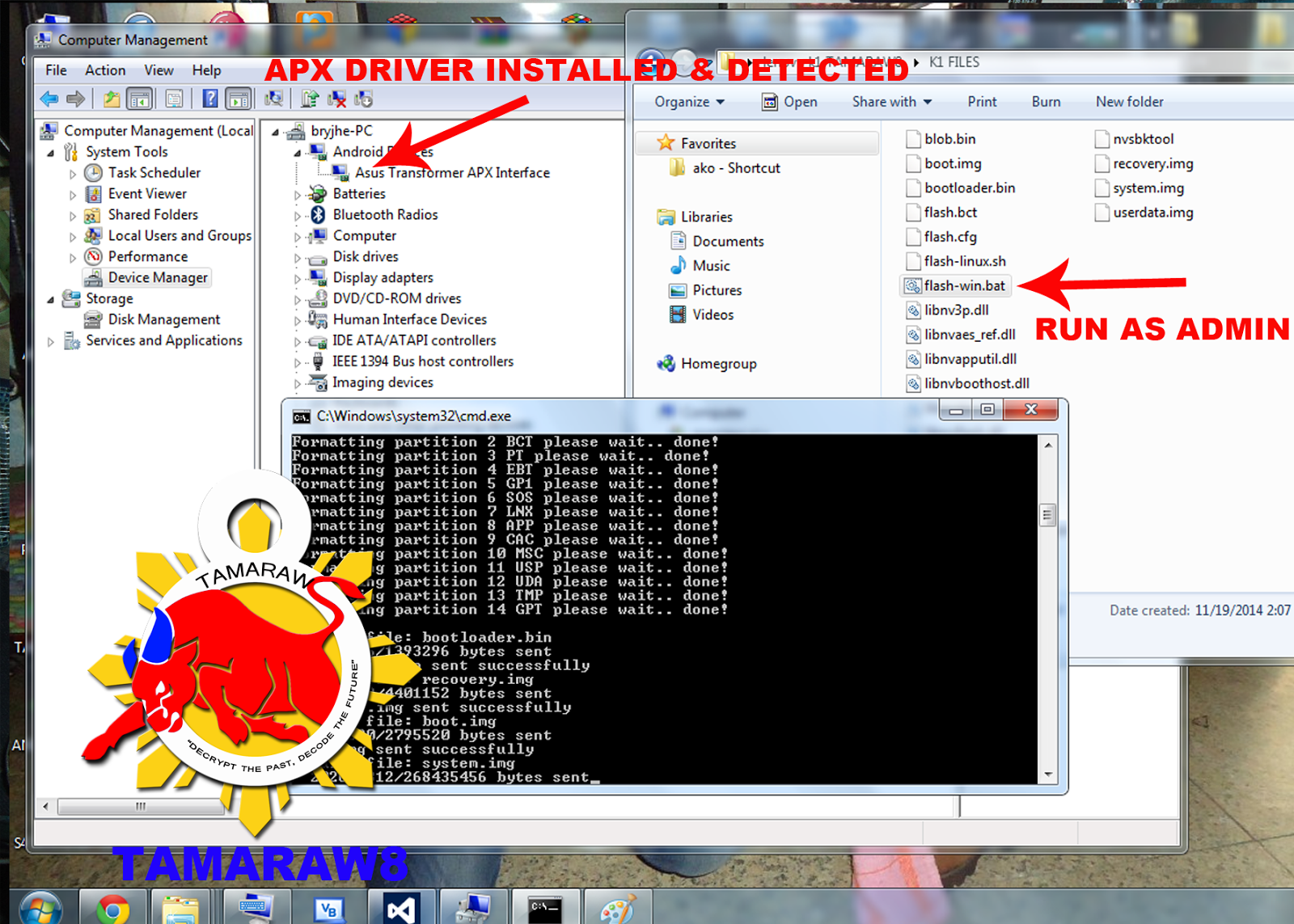The width and height of the screenshot is (1294, 924).
Task: Select the libnvapputil.dll file
Action: 962,359
